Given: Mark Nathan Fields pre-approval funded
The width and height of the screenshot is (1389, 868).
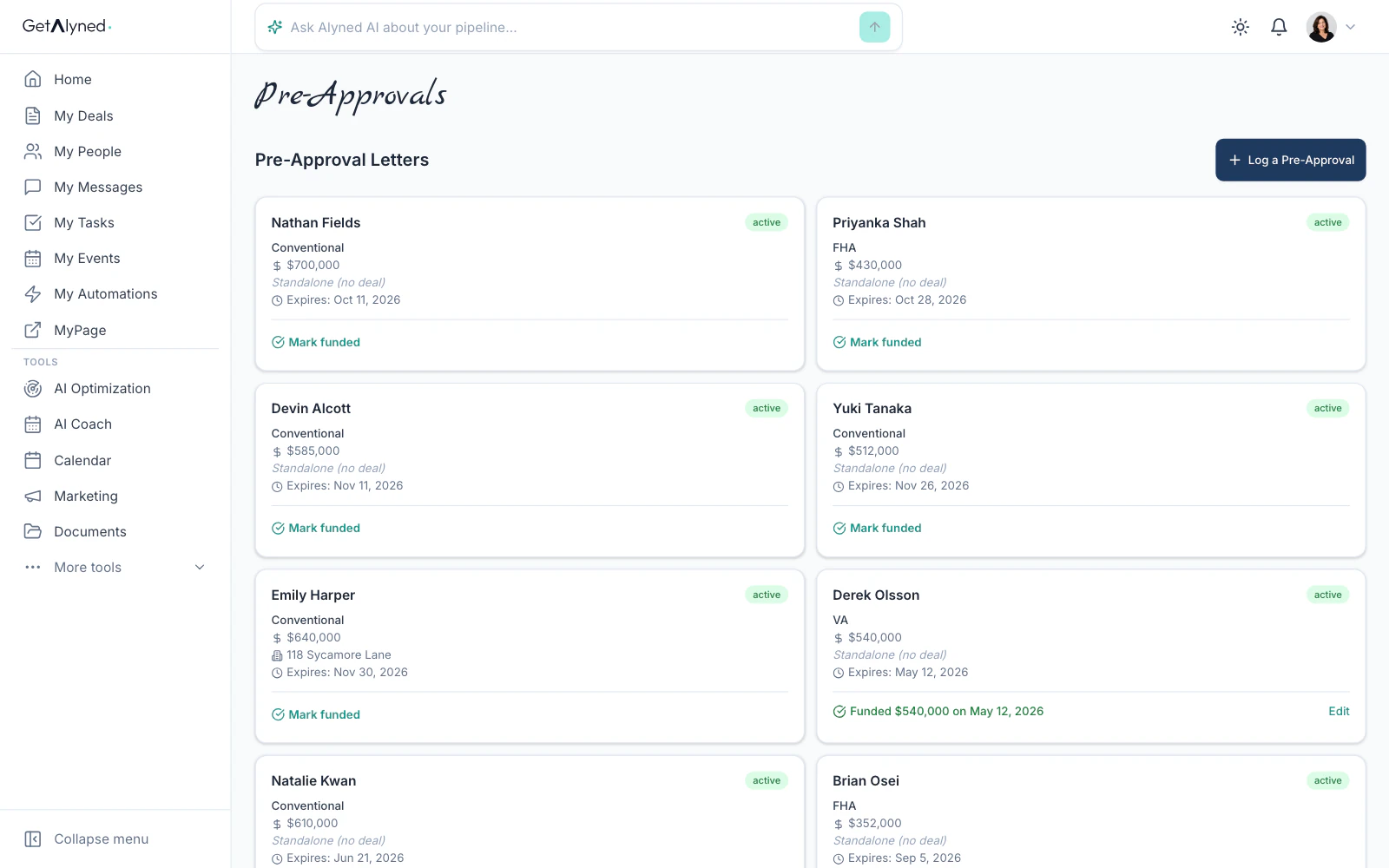Looking at the screenshot, I should pyautogui.click(x=316, y=342).
